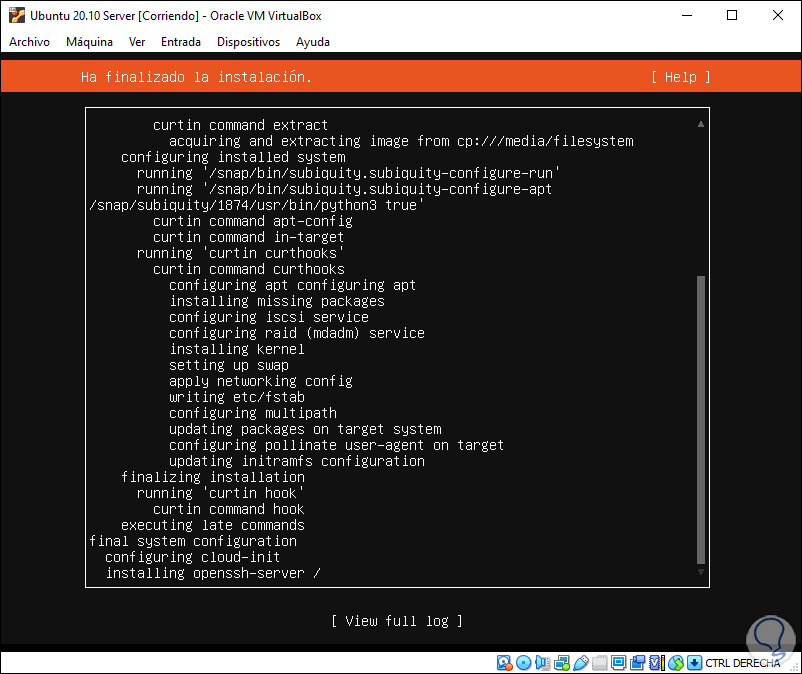
Task: Click the 'setting up swap' log line
Action: pos(229,365)
